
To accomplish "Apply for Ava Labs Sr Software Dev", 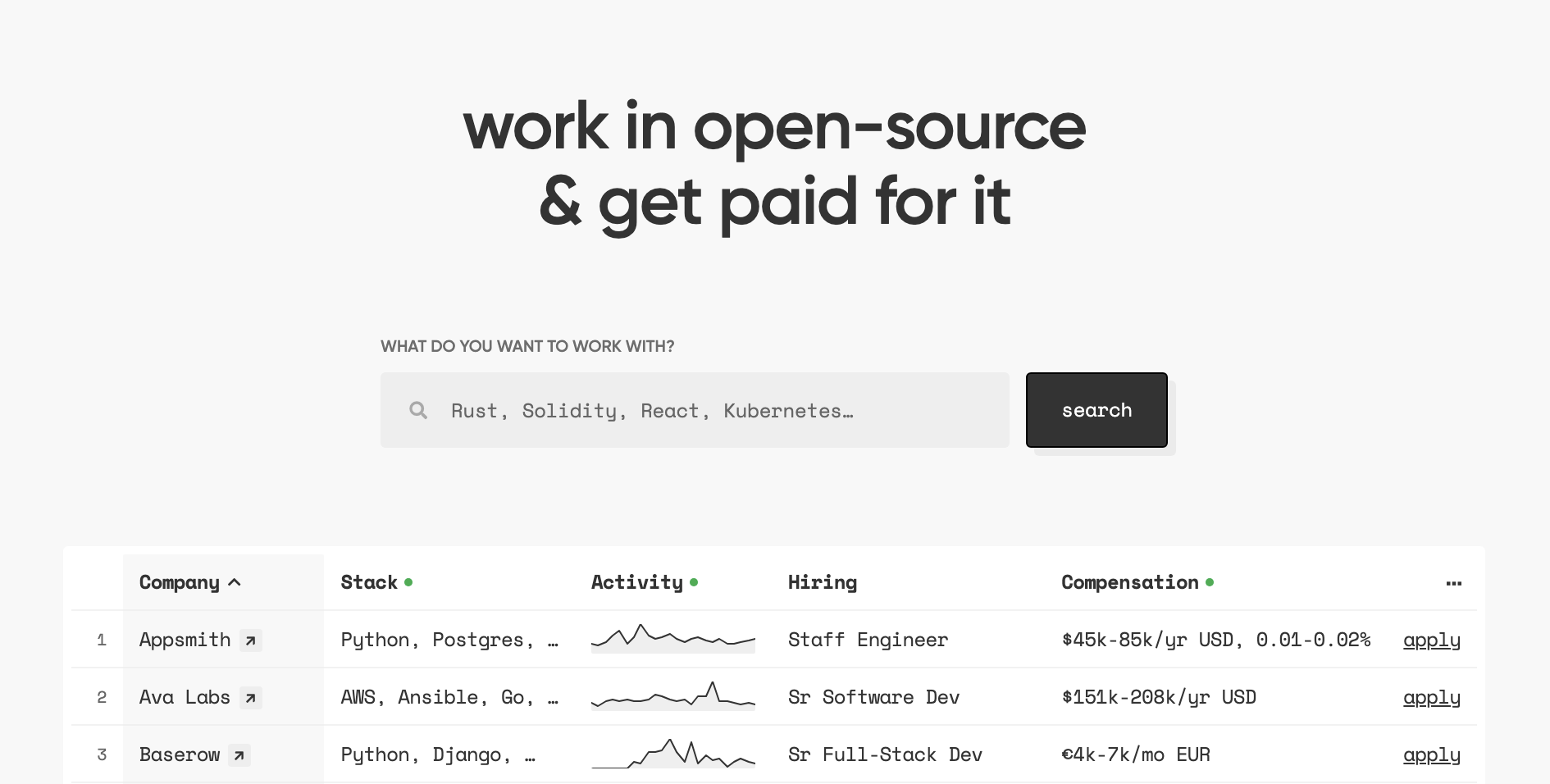I will (1431, 698).
